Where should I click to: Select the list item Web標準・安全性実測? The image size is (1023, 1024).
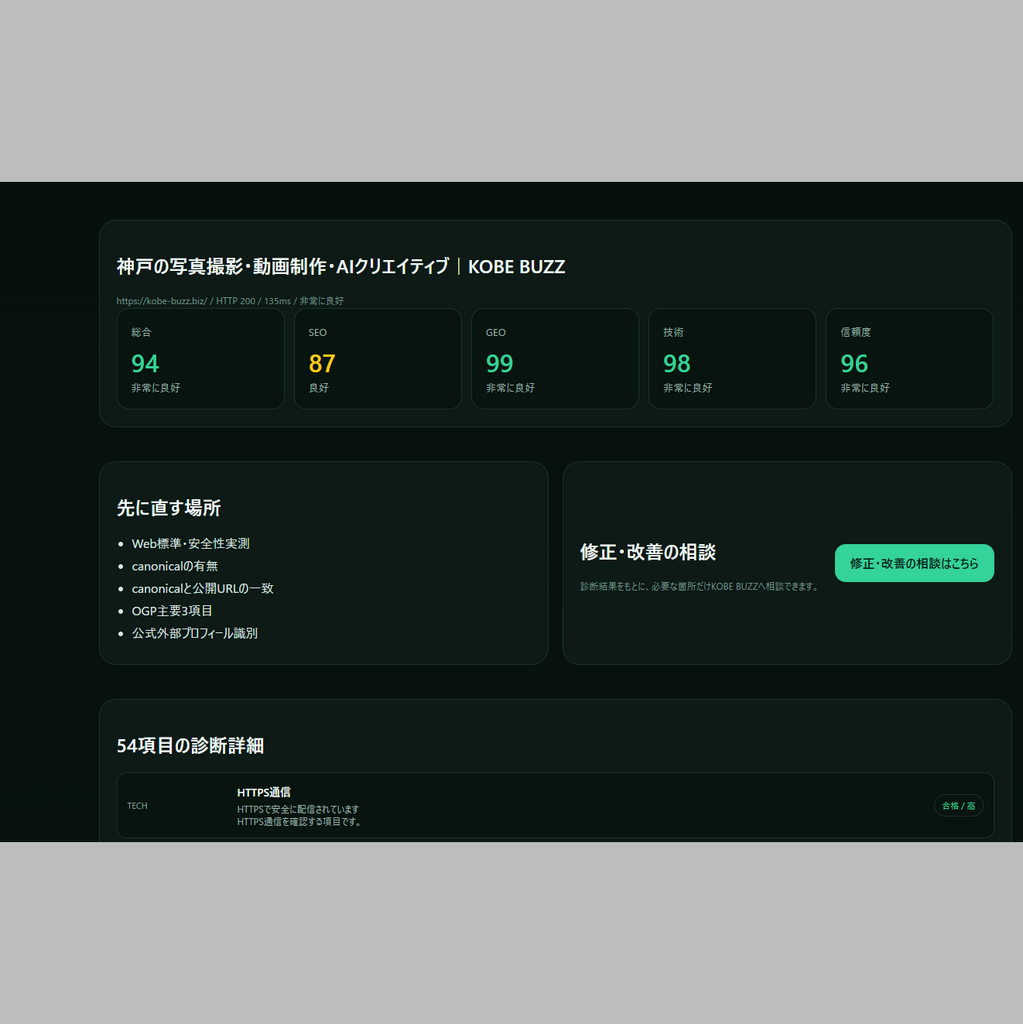190,543
